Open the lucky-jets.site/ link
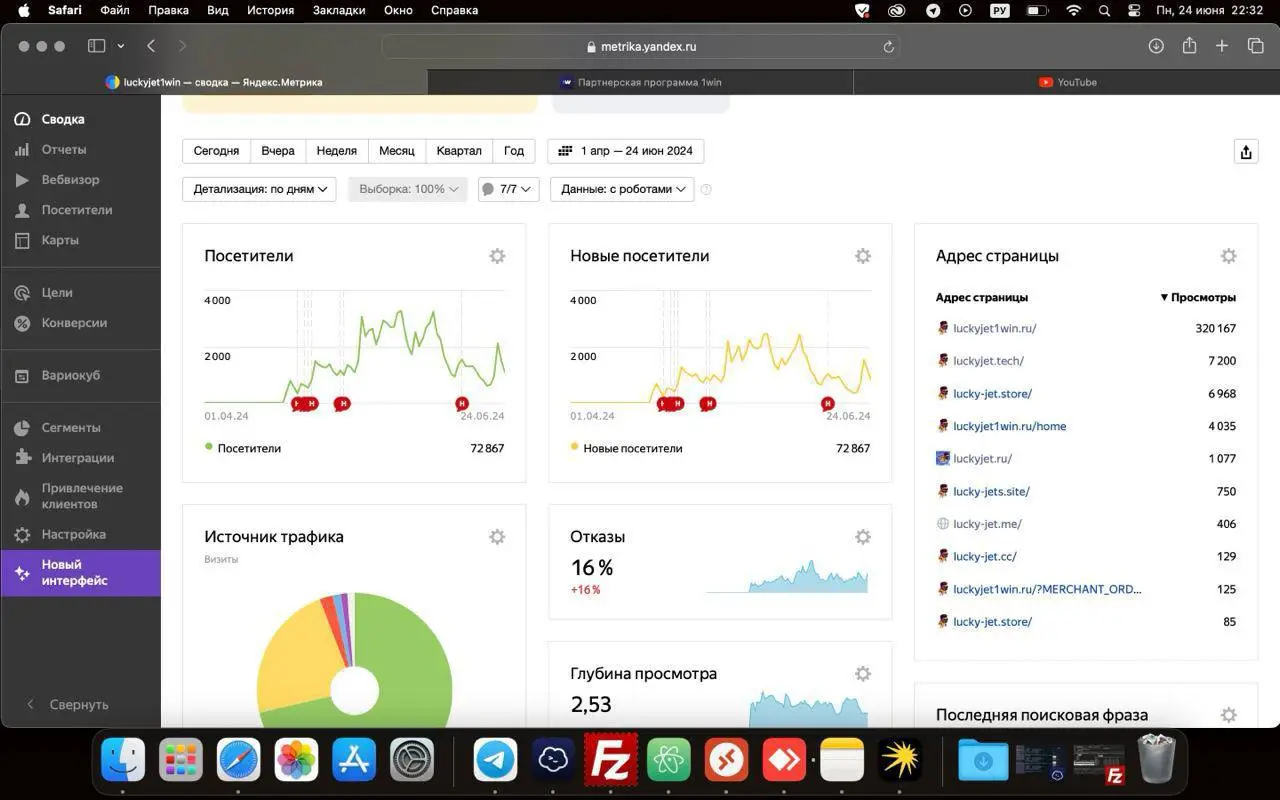The image size is (1280, 800). click(x=992, y=491)
